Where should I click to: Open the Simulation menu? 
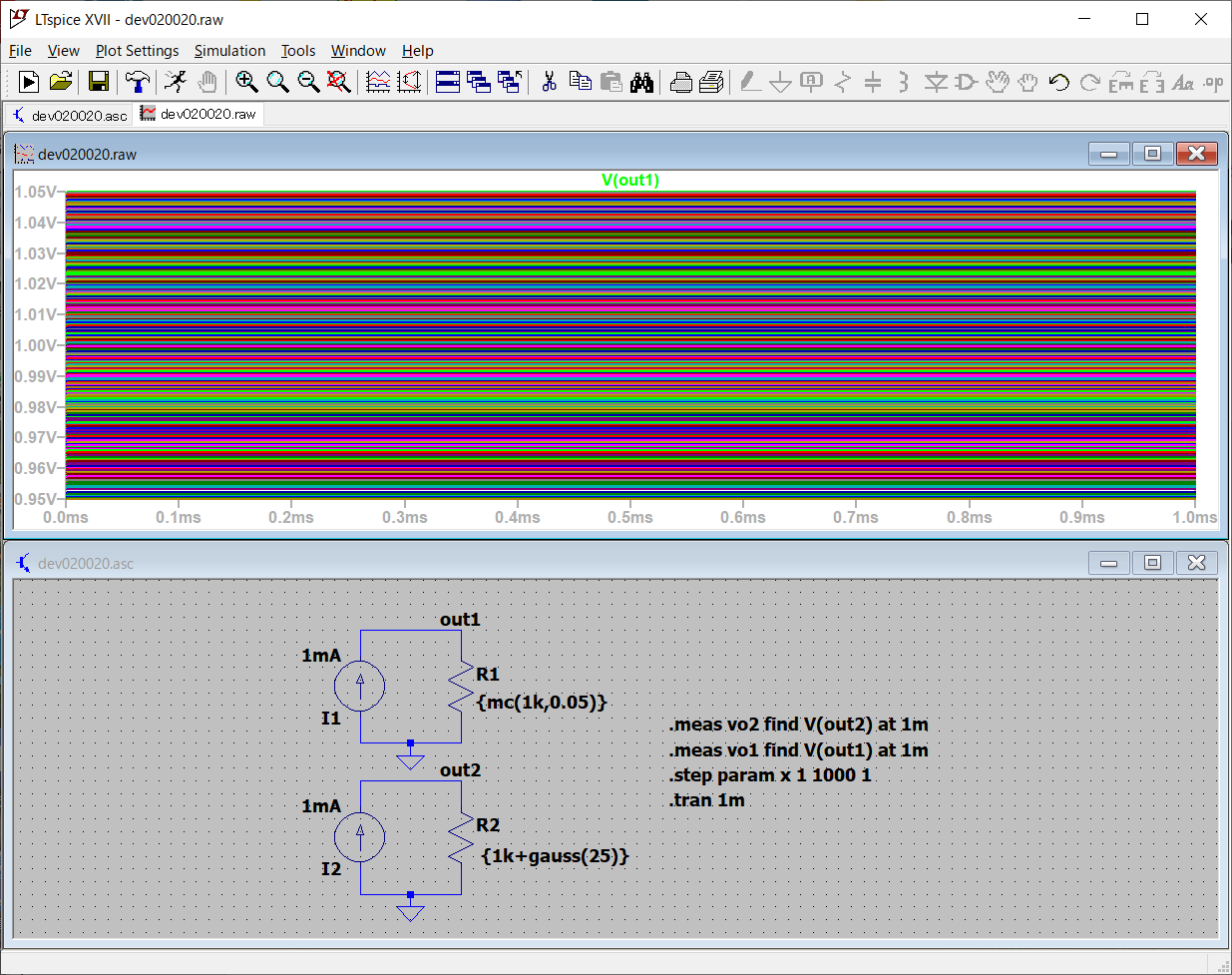(229, 51)
